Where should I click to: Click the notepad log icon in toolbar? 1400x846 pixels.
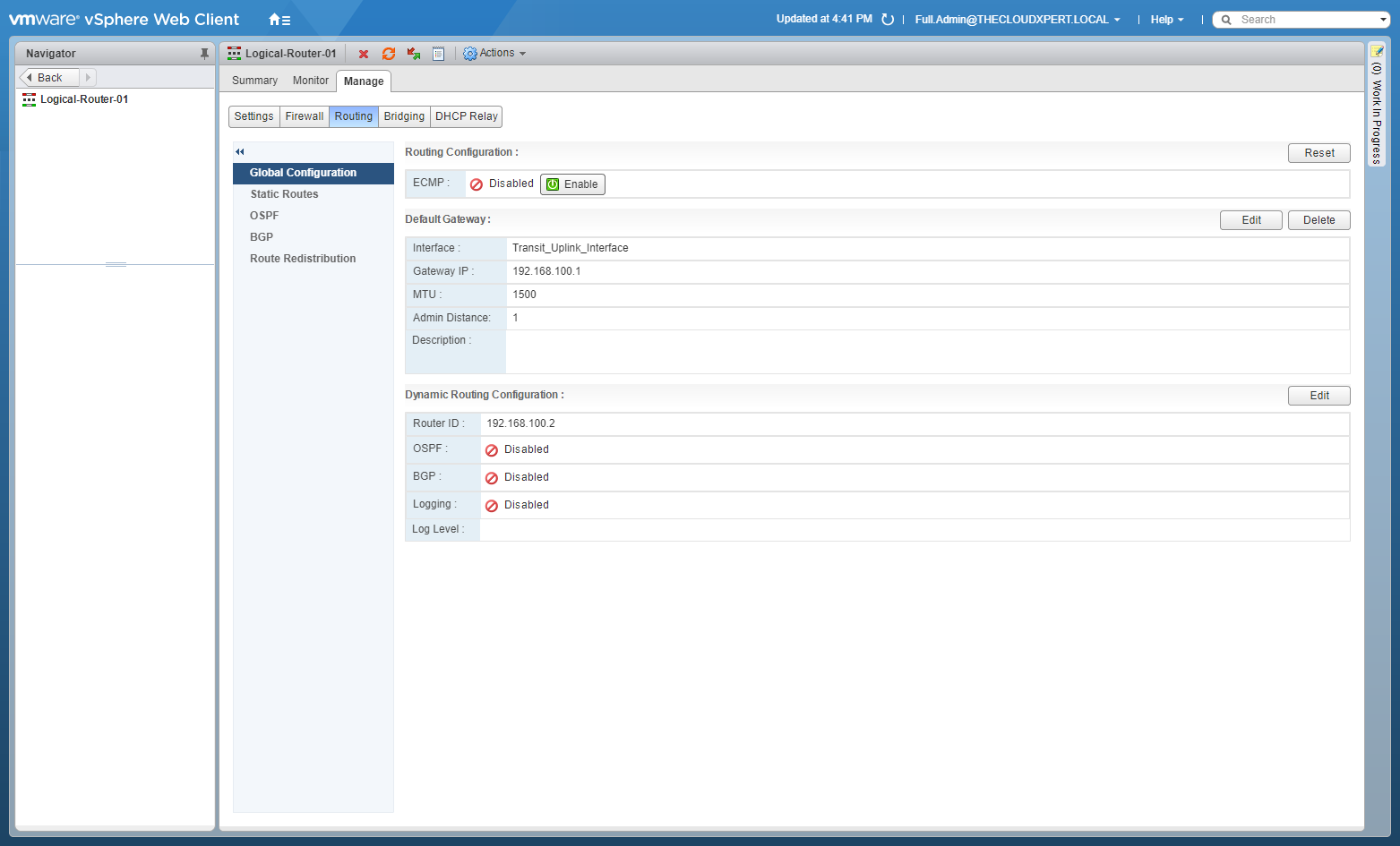pos(439,54)
